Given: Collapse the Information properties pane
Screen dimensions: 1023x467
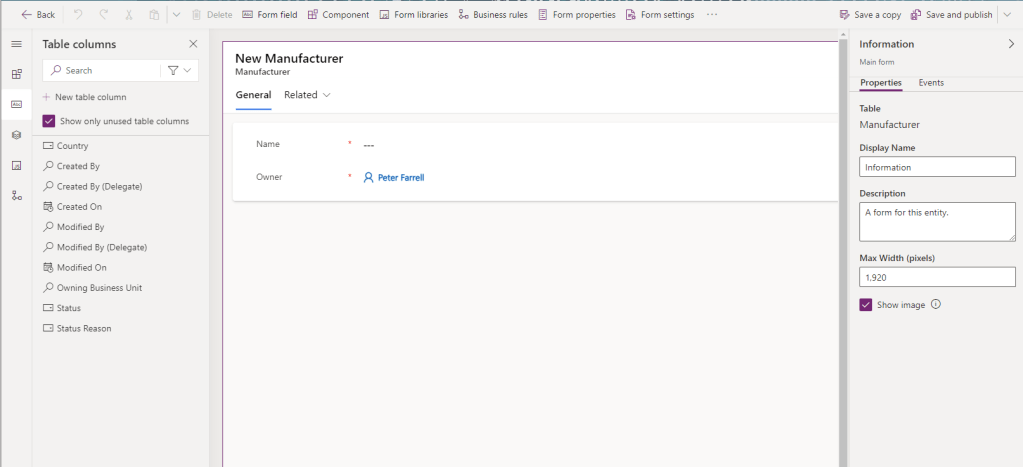Looking at the screenshot, I should 1010,44.
